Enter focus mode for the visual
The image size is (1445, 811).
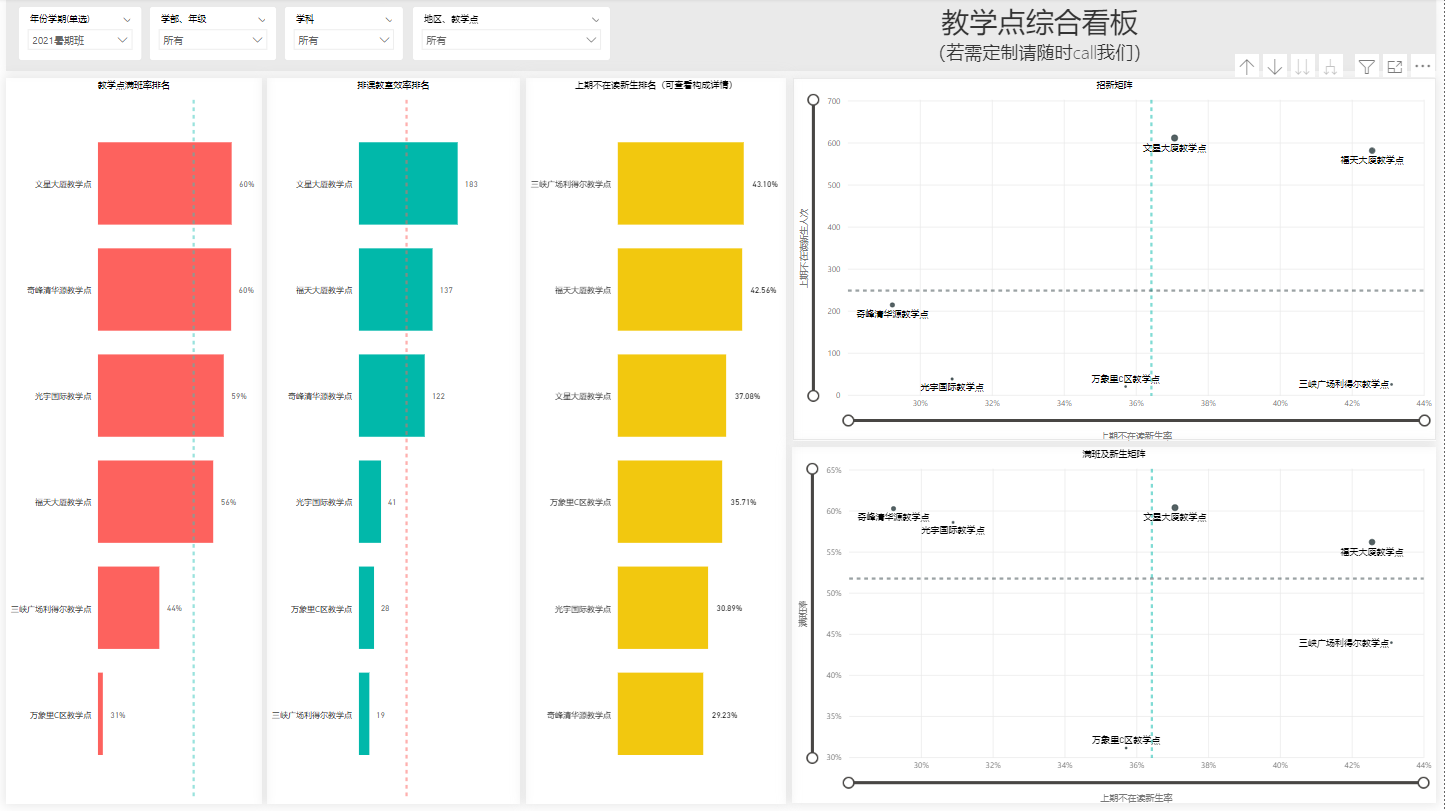click(1394, 67)
